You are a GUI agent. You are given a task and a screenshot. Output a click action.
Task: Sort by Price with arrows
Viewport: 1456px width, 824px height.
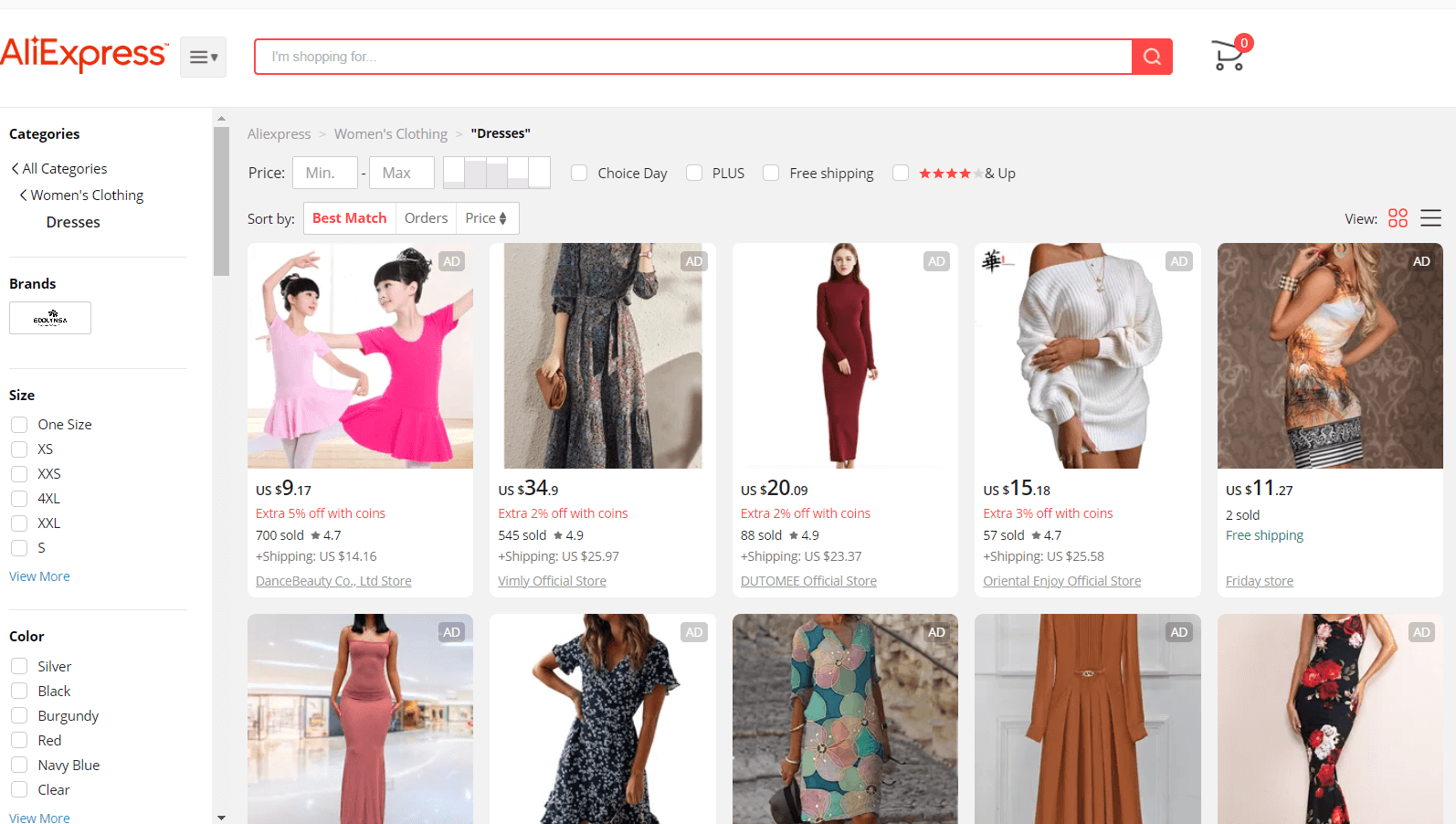tap(487, 218)
